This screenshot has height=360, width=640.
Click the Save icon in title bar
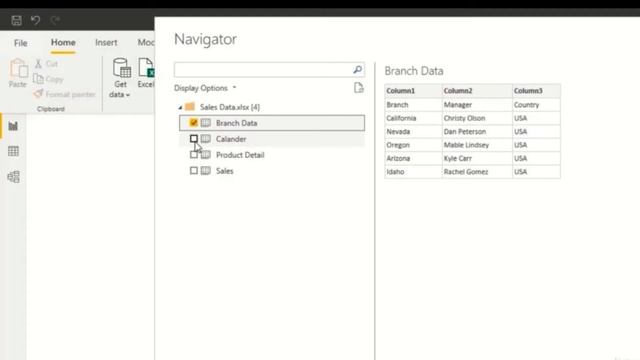pos(16,20)
